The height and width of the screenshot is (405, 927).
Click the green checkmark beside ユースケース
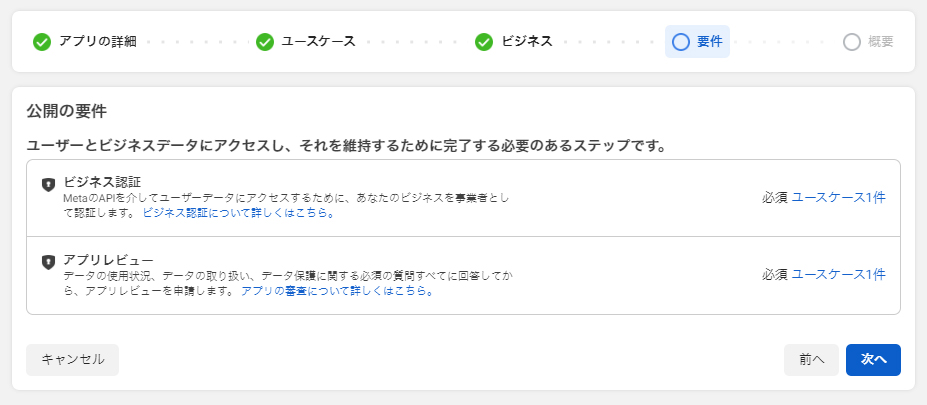(x=265, y=42)
